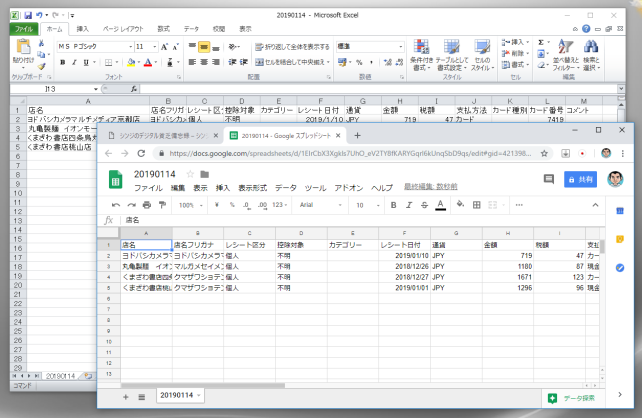
Task: Apply Excel red font color
Action: tap(148, 63)
